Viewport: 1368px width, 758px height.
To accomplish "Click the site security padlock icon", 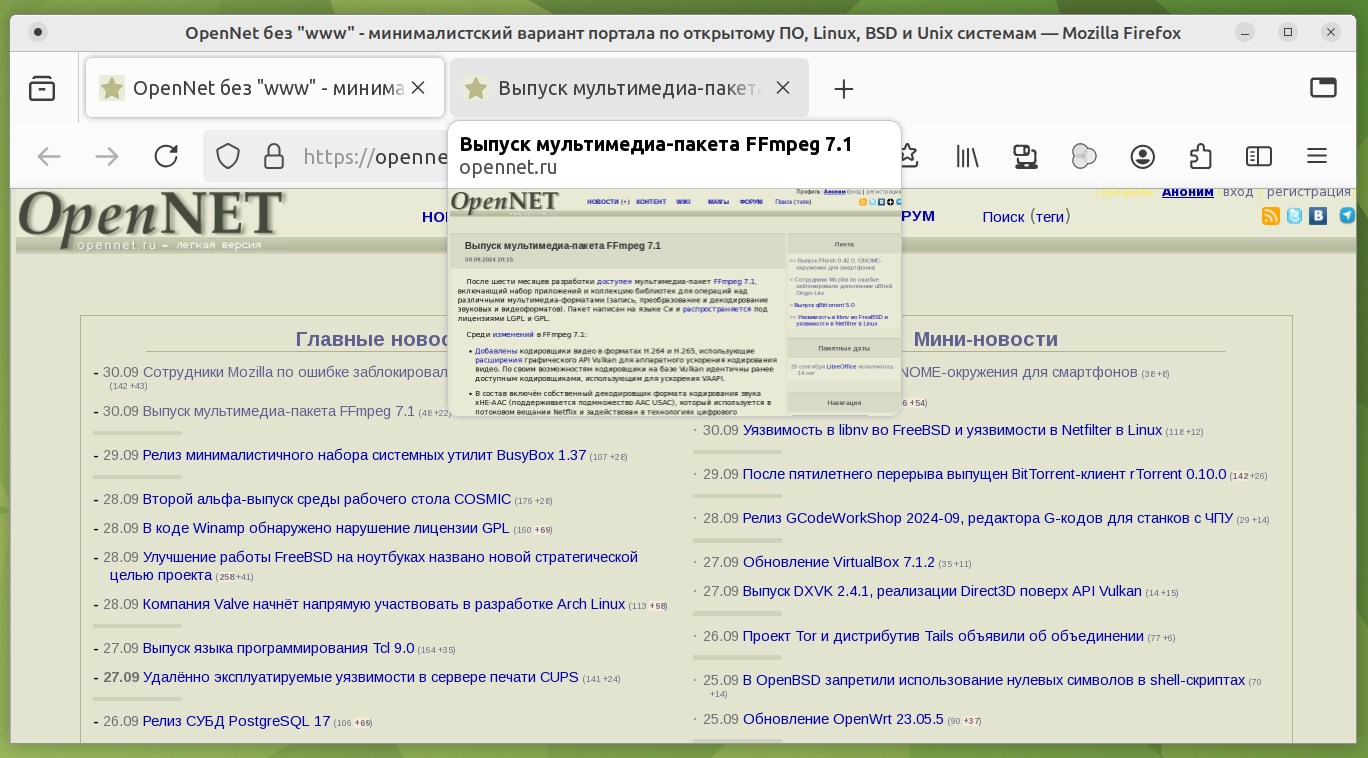I will coord(273,156).
